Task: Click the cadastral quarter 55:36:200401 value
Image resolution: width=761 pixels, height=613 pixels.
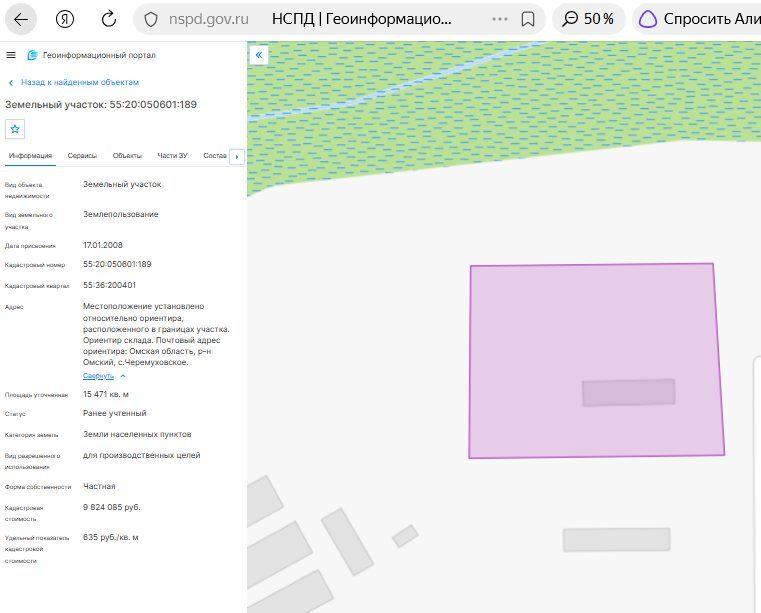Action: [x=109, y=285]
